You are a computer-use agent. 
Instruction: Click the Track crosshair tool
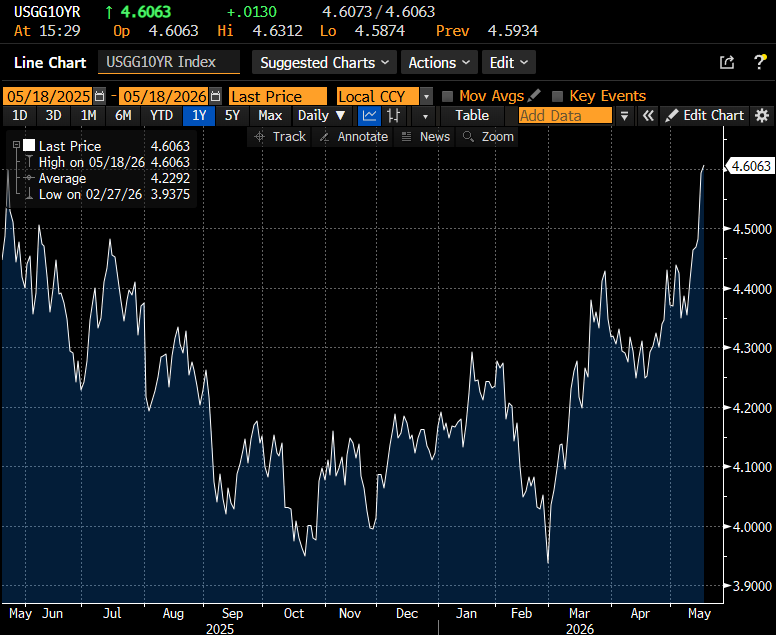click(280, 137)
